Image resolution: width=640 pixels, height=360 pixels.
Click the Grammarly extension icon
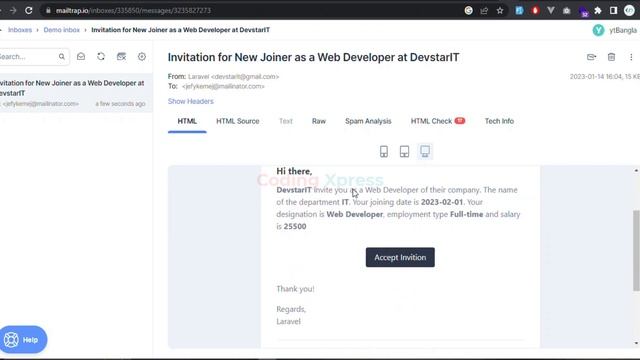(x=469, y=11)
